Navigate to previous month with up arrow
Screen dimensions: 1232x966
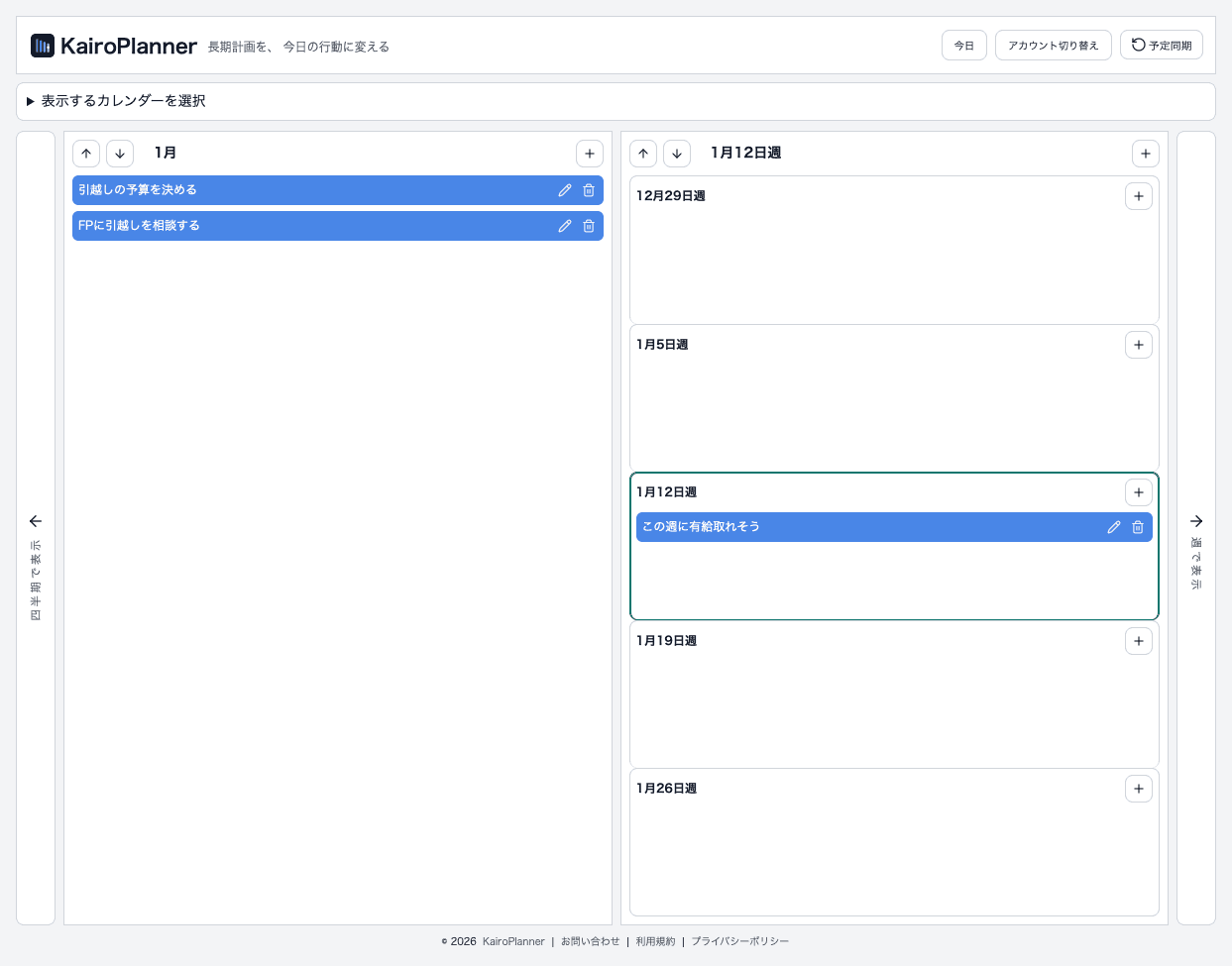click(x=86, y=153)
